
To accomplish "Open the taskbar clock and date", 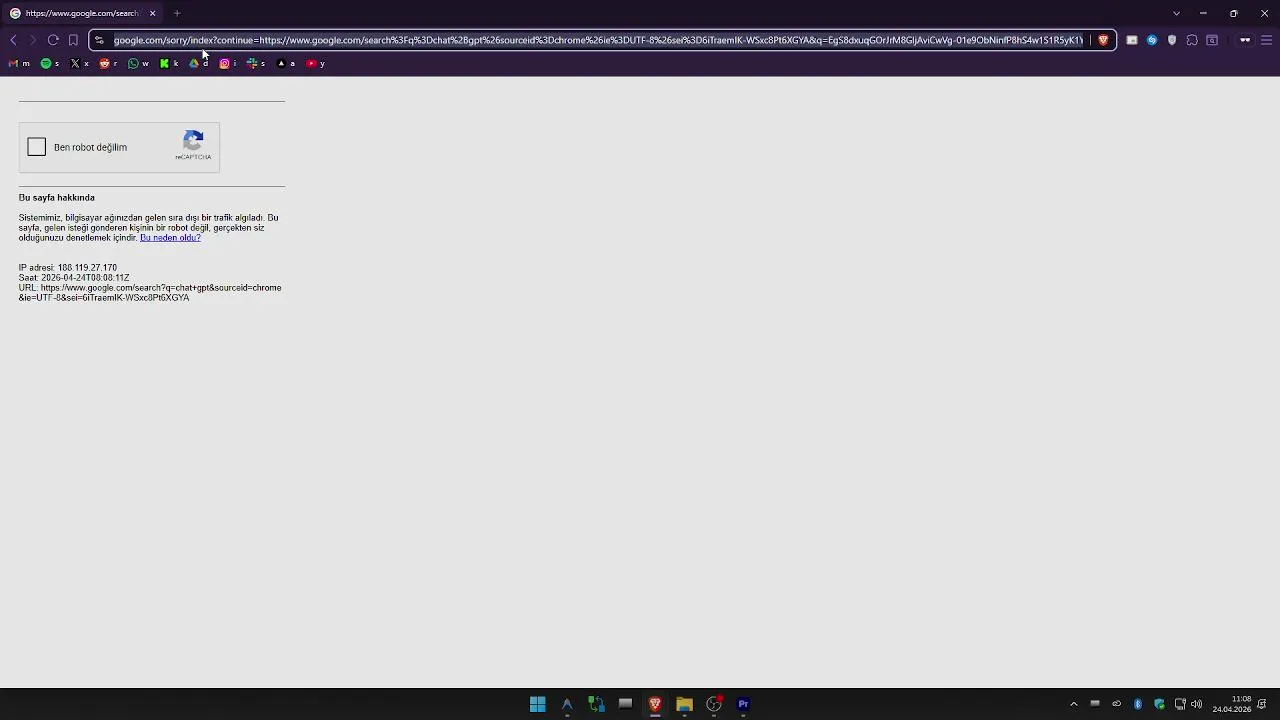I will [1232, 704].
